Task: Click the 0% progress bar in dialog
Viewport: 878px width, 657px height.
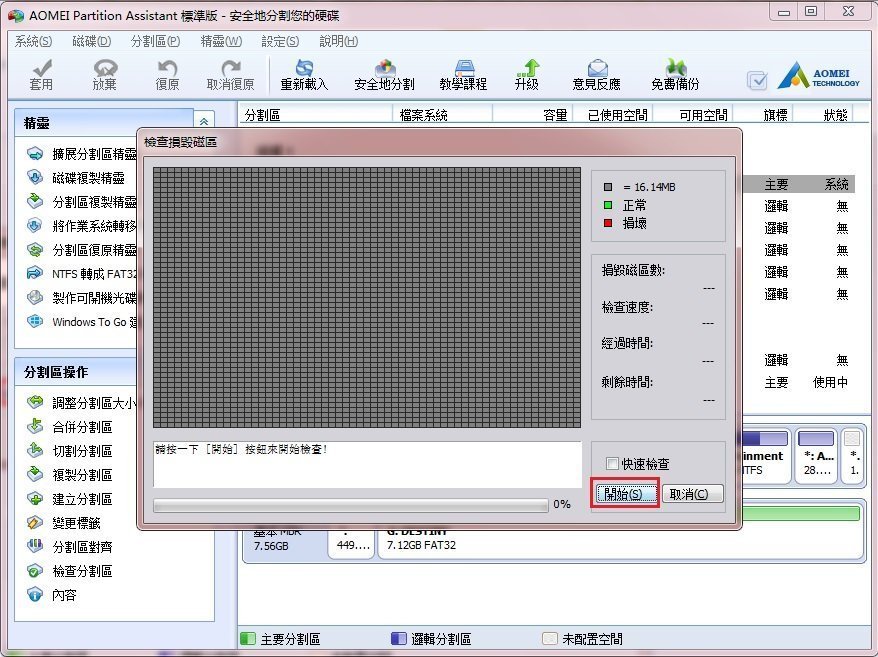Action: coord(351,505)
